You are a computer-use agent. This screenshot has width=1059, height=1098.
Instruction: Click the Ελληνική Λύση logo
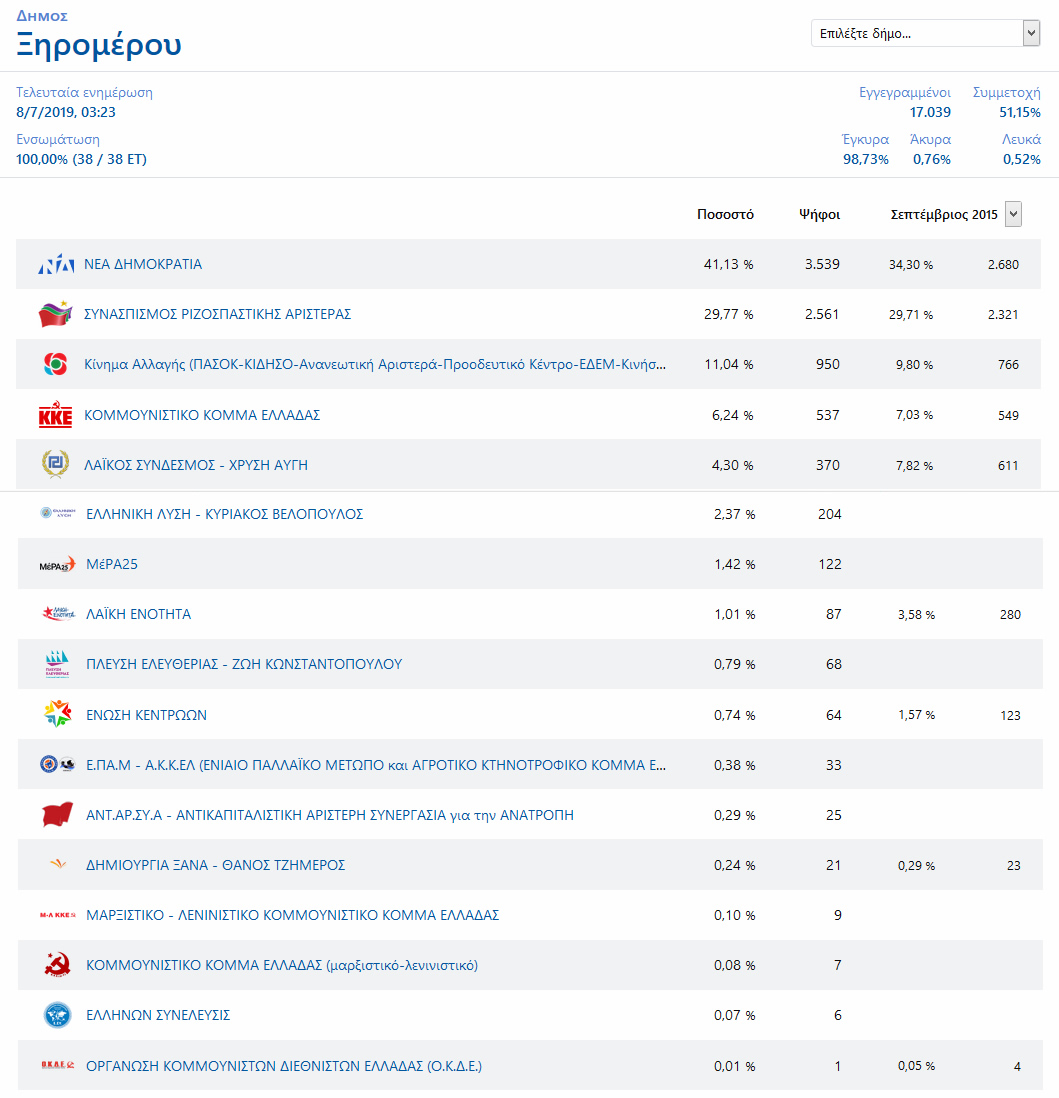click(x=57, y=513)
